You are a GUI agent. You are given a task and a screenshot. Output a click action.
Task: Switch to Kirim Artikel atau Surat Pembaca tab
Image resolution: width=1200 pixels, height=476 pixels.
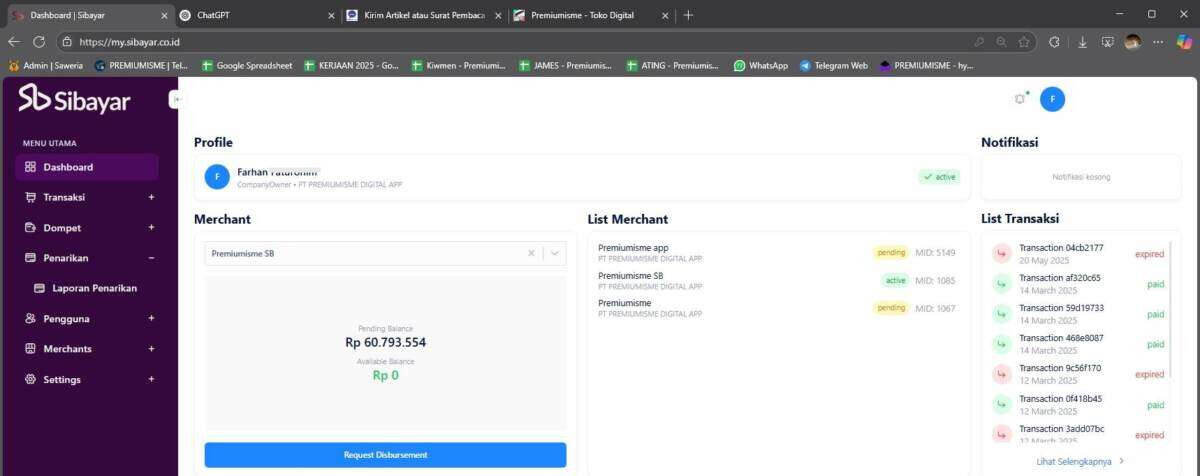tap(424, 15)
